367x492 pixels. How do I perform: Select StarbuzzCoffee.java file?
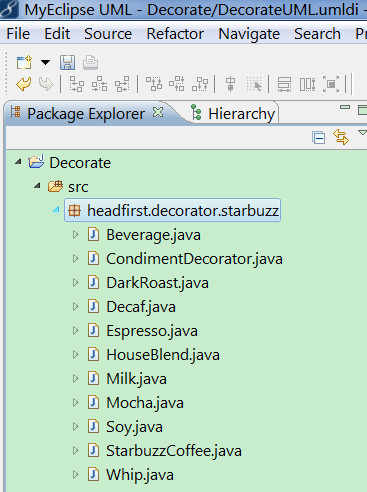tap(174, 451)
